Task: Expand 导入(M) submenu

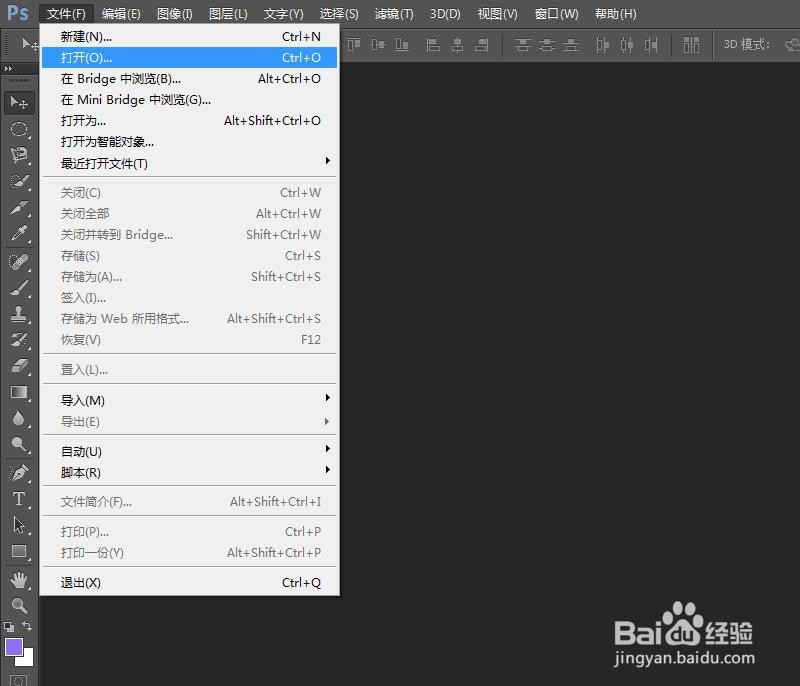Action: point(189,400)
